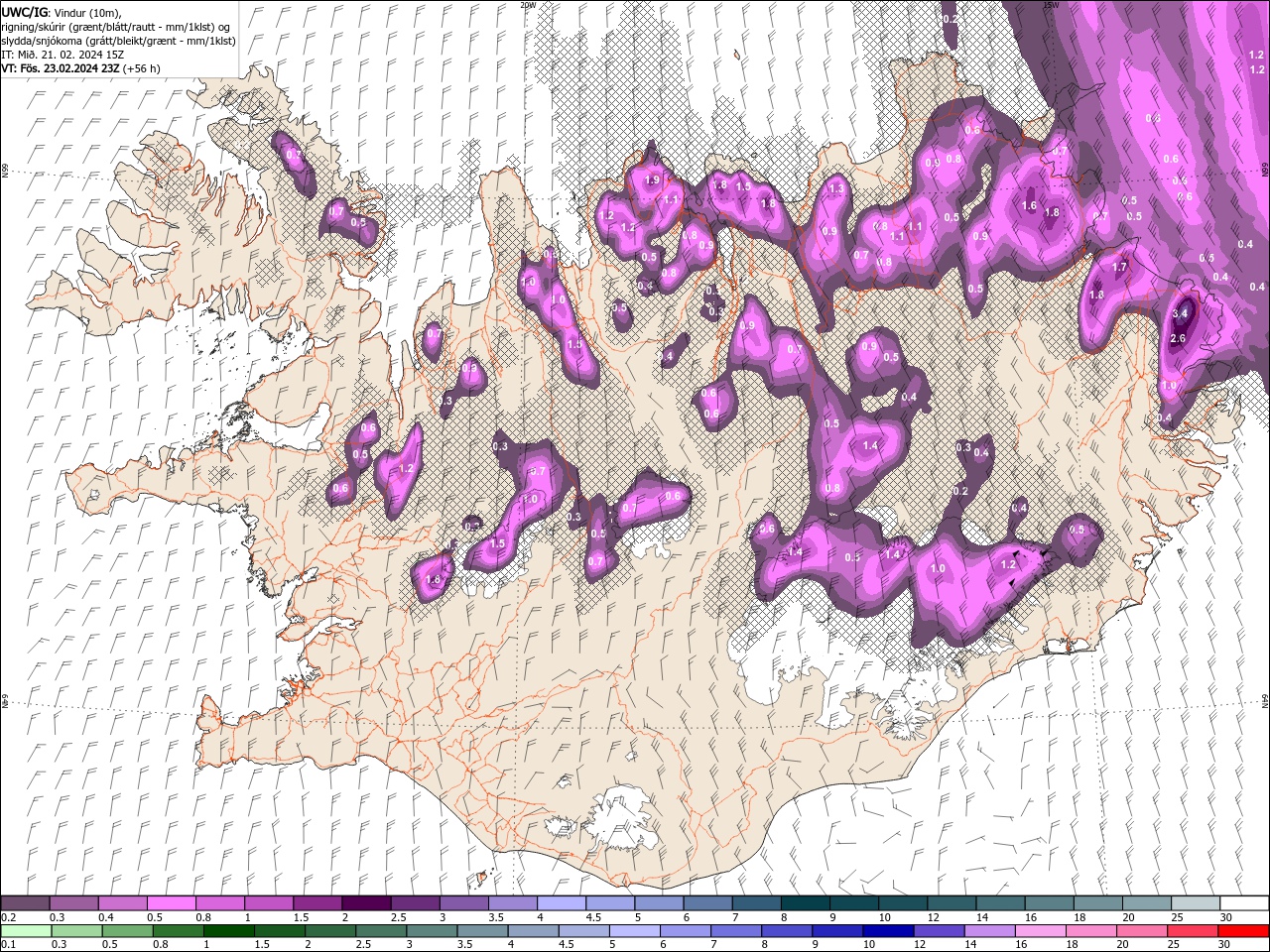The image size is (1270, 952).
Task: Click the 0.1 label of the lower legend scale
Action: click(8, 945)
